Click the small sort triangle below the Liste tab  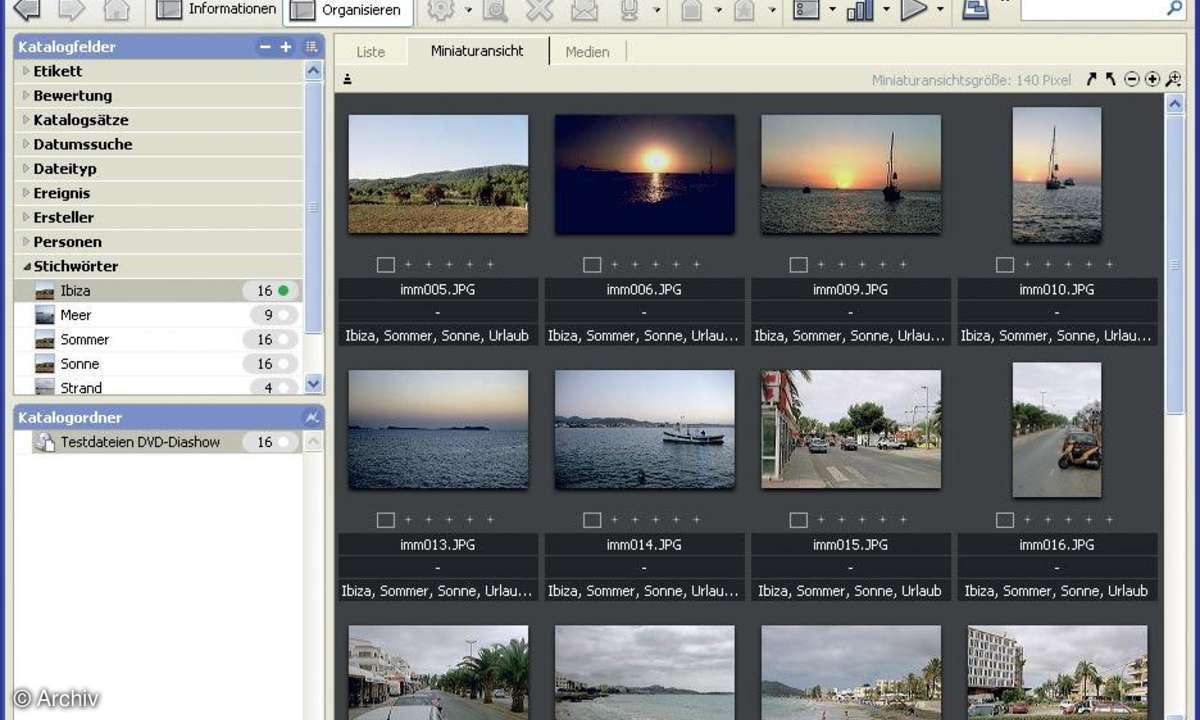click(347, 79)
